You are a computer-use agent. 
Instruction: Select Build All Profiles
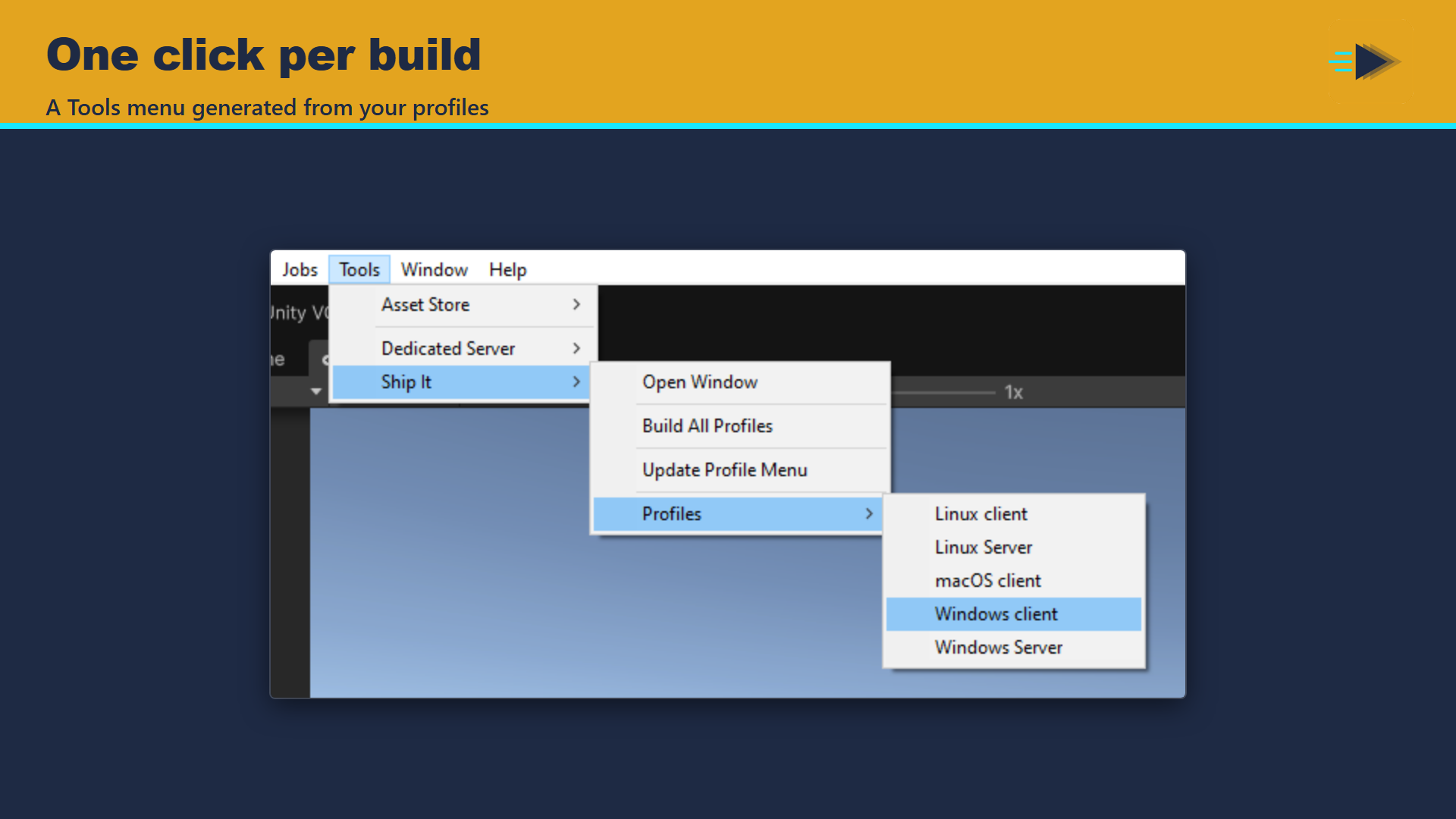739,426
